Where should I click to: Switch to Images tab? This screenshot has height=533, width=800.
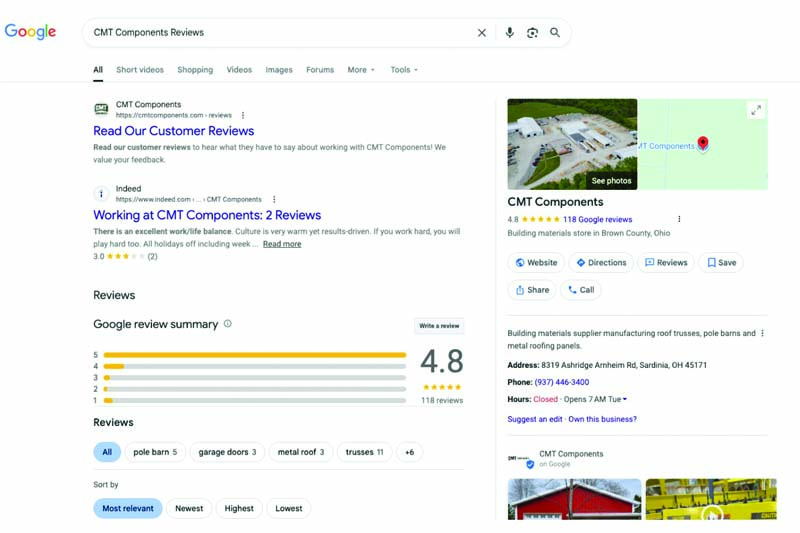[x=279, y=70]
